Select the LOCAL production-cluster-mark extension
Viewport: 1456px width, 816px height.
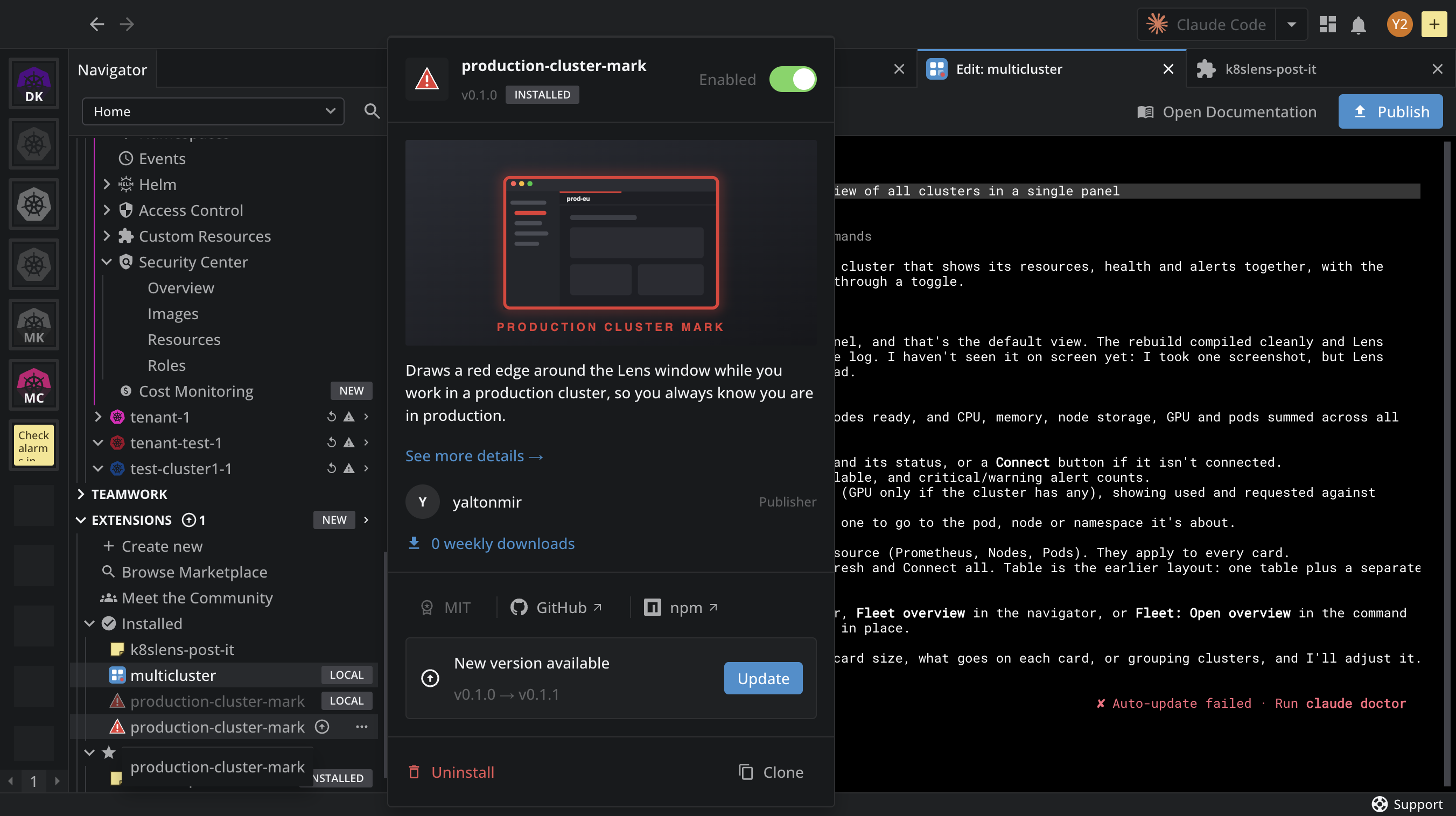[x=224, y=701]
